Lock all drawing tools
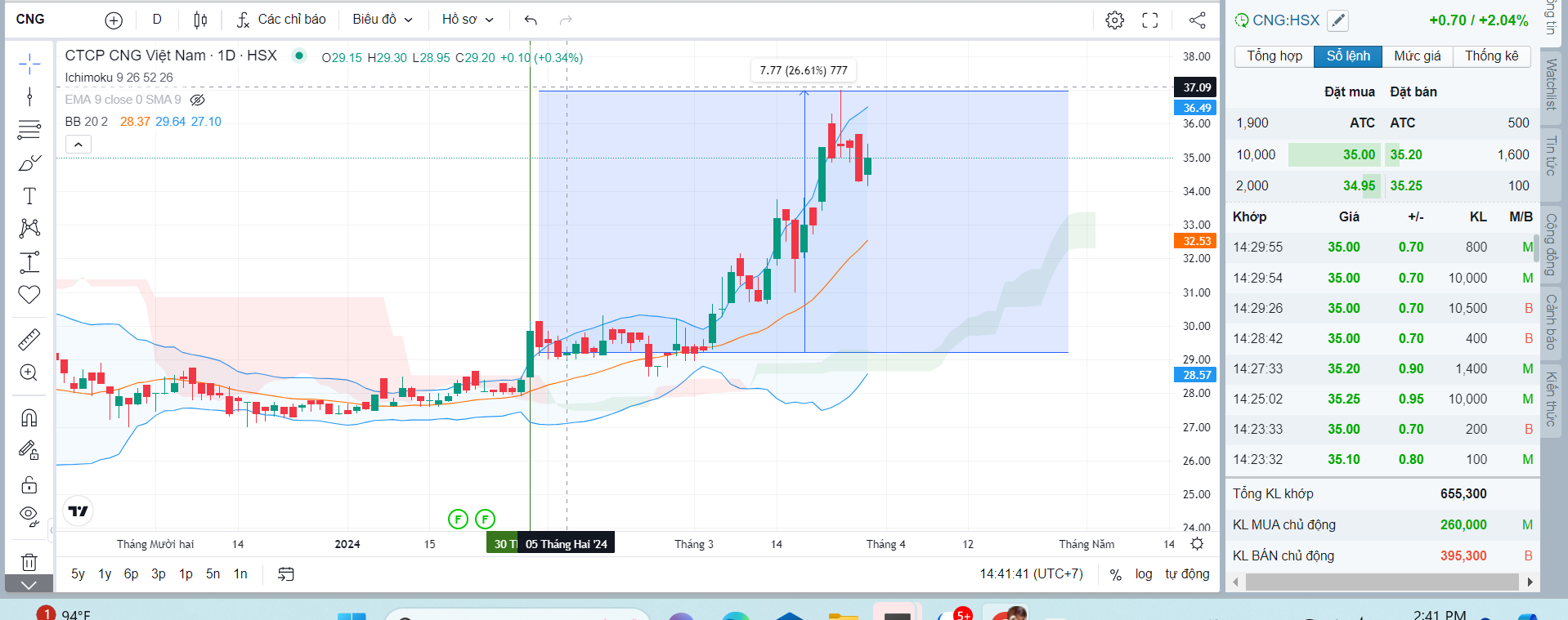 point(29,484)
